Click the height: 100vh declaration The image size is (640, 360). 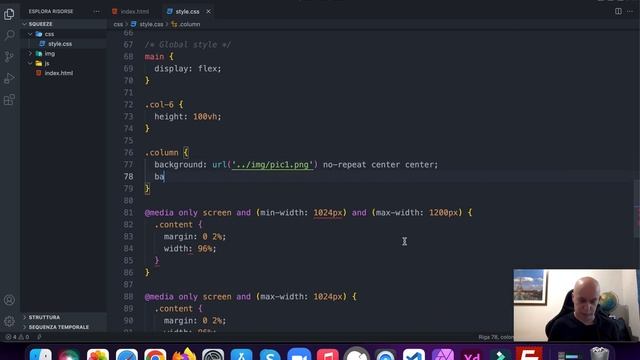coord(188,117)
